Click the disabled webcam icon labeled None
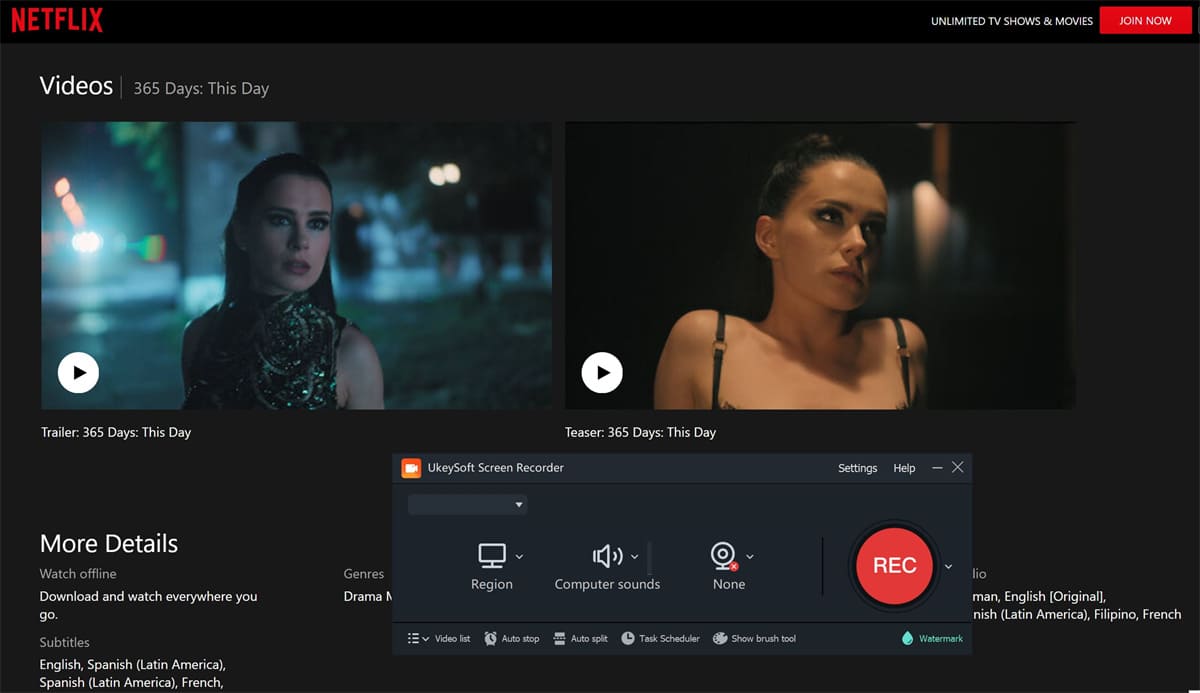 723,556
